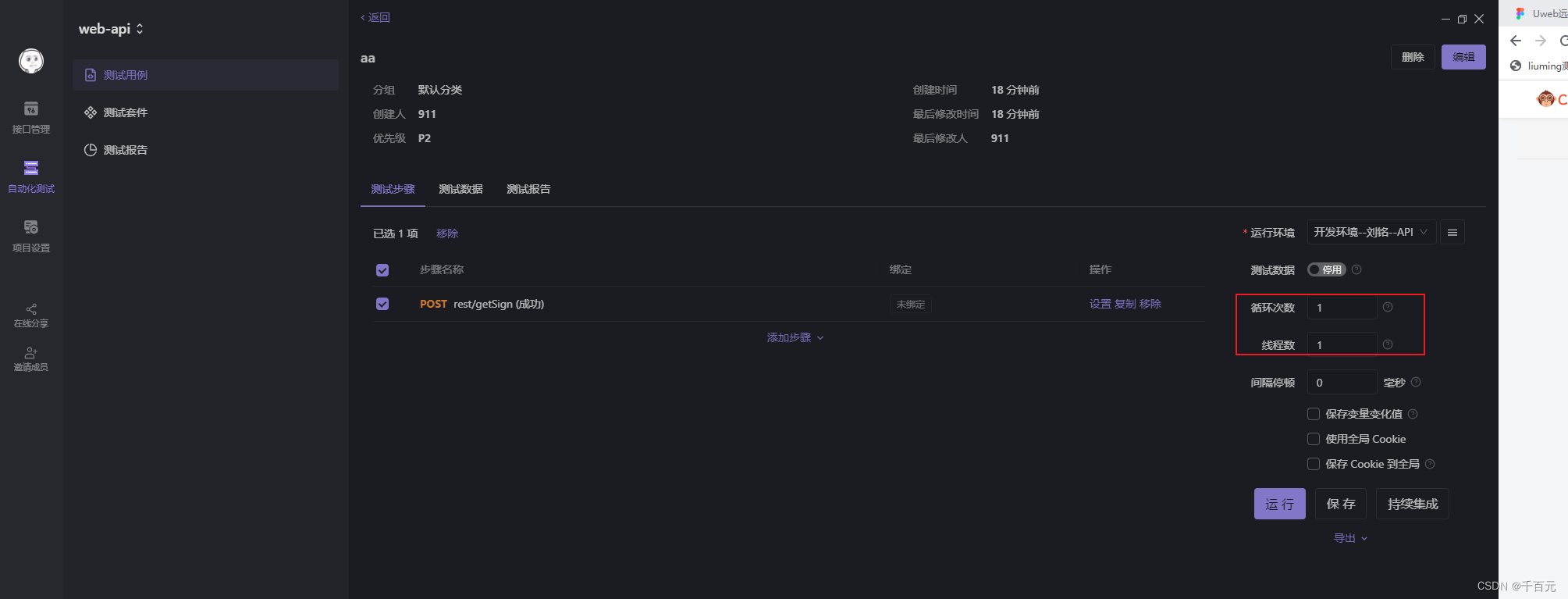
Task: Click the 运行 button
Action: 1280,504
